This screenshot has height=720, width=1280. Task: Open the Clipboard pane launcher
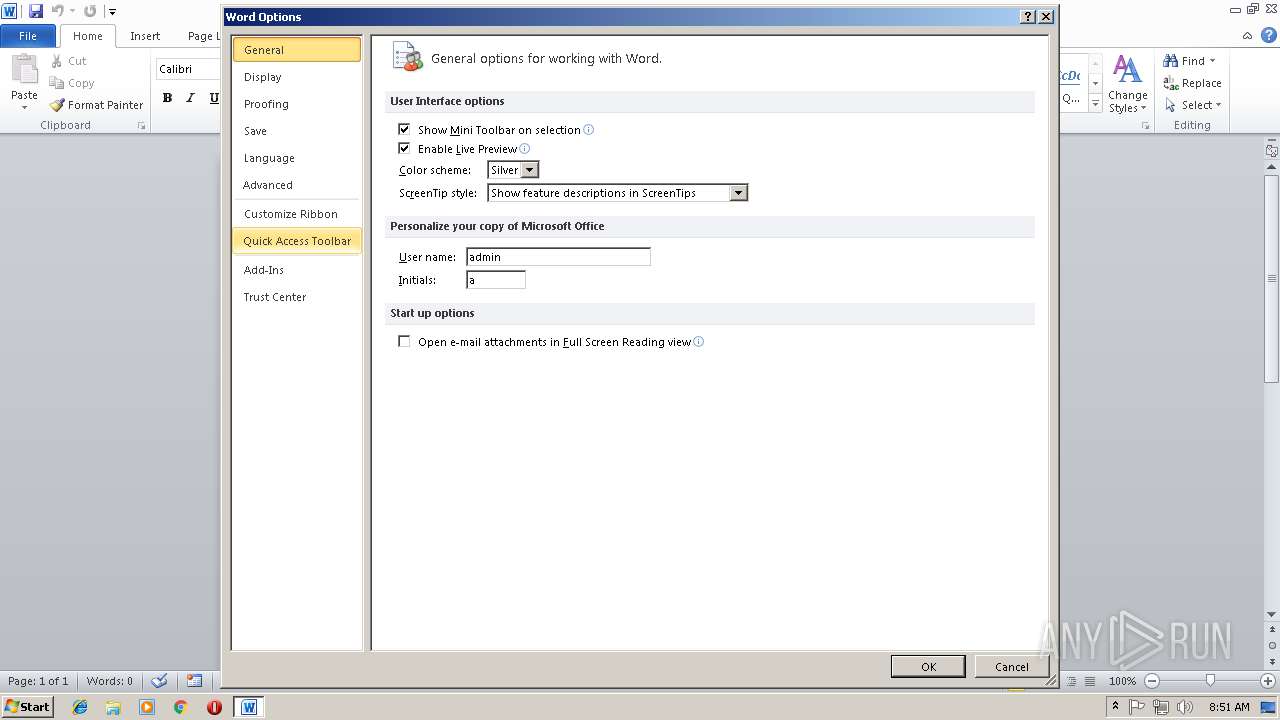141,126
